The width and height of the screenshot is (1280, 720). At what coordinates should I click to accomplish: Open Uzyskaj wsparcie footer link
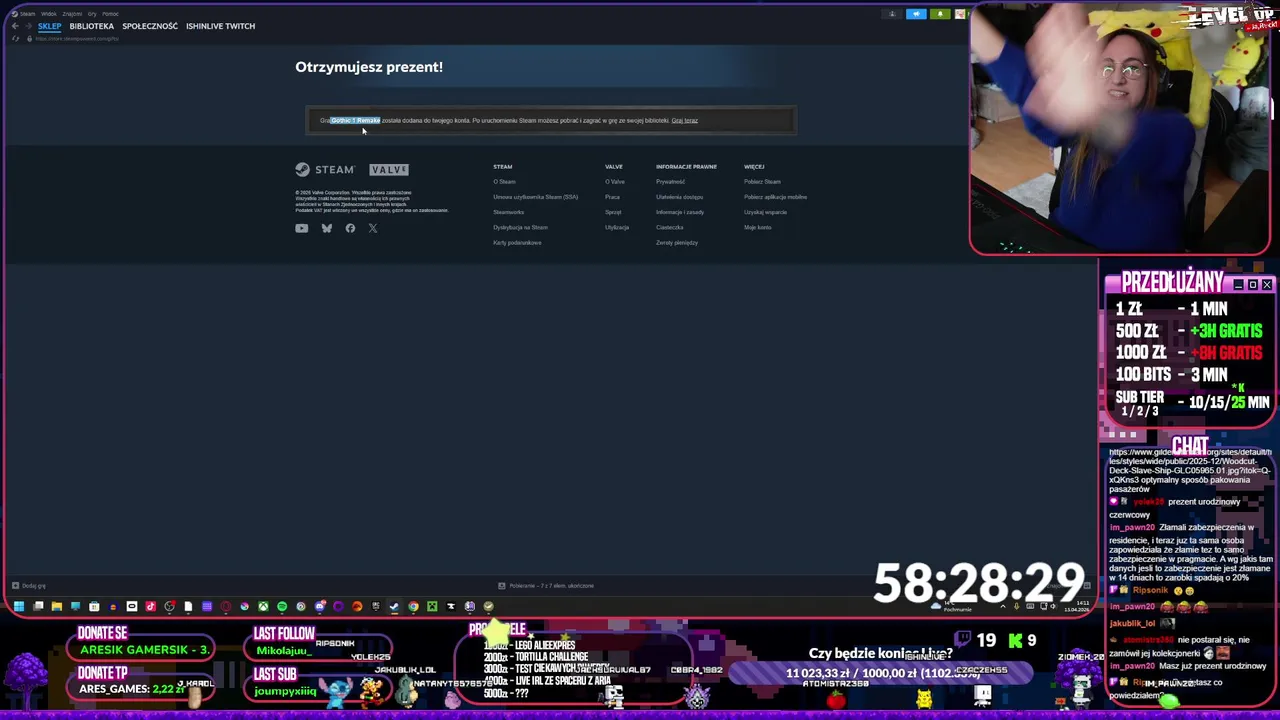pyautogui.click(x=766, y=212)
